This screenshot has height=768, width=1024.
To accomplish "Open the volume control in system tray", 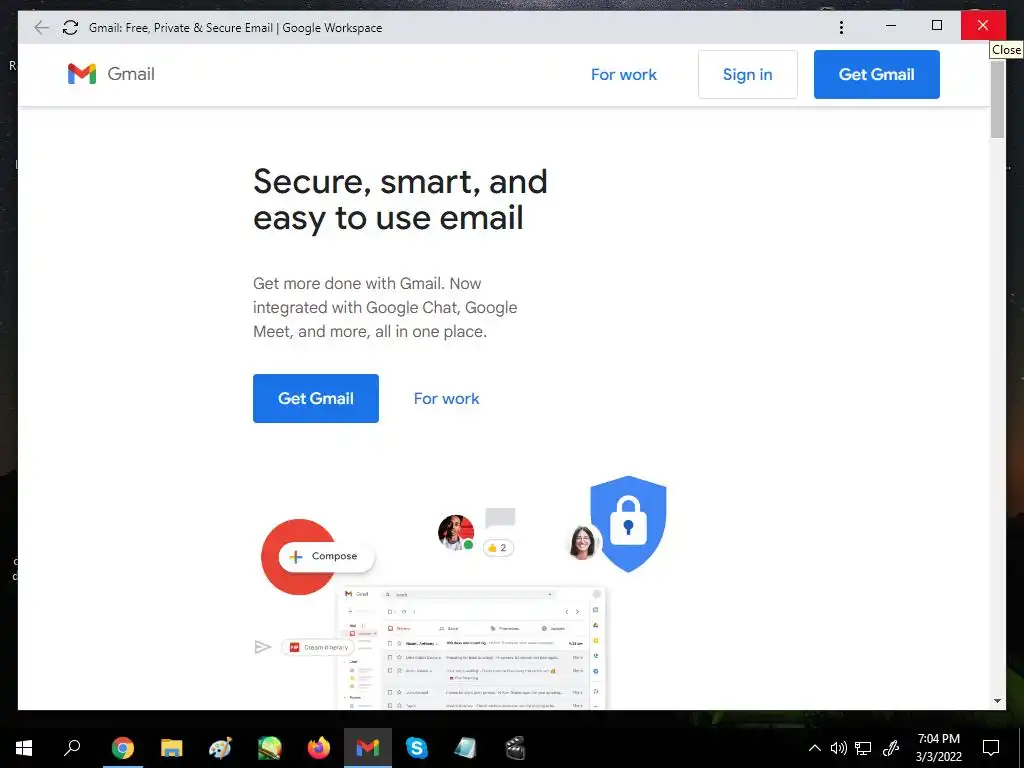I will tap(839, 748).
